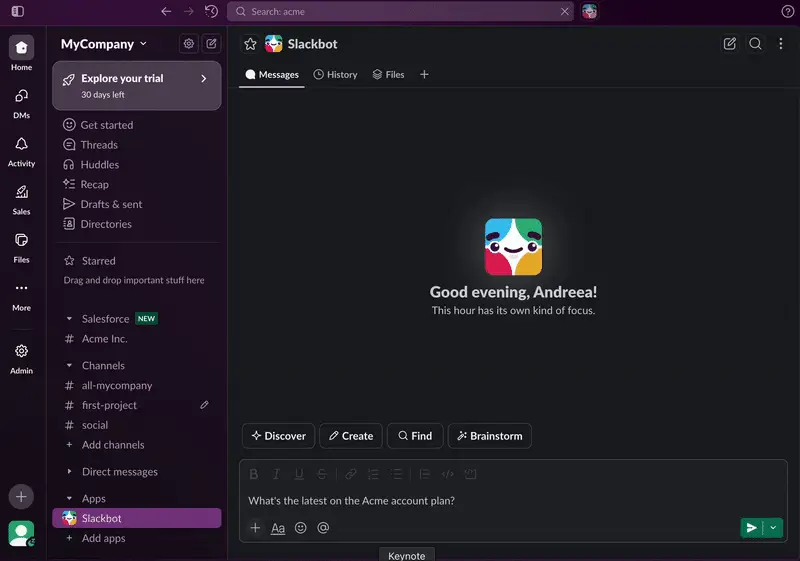Open send options dropdown arrow
The height and width of the screenshot is (561, 800).
click(773, 528)
